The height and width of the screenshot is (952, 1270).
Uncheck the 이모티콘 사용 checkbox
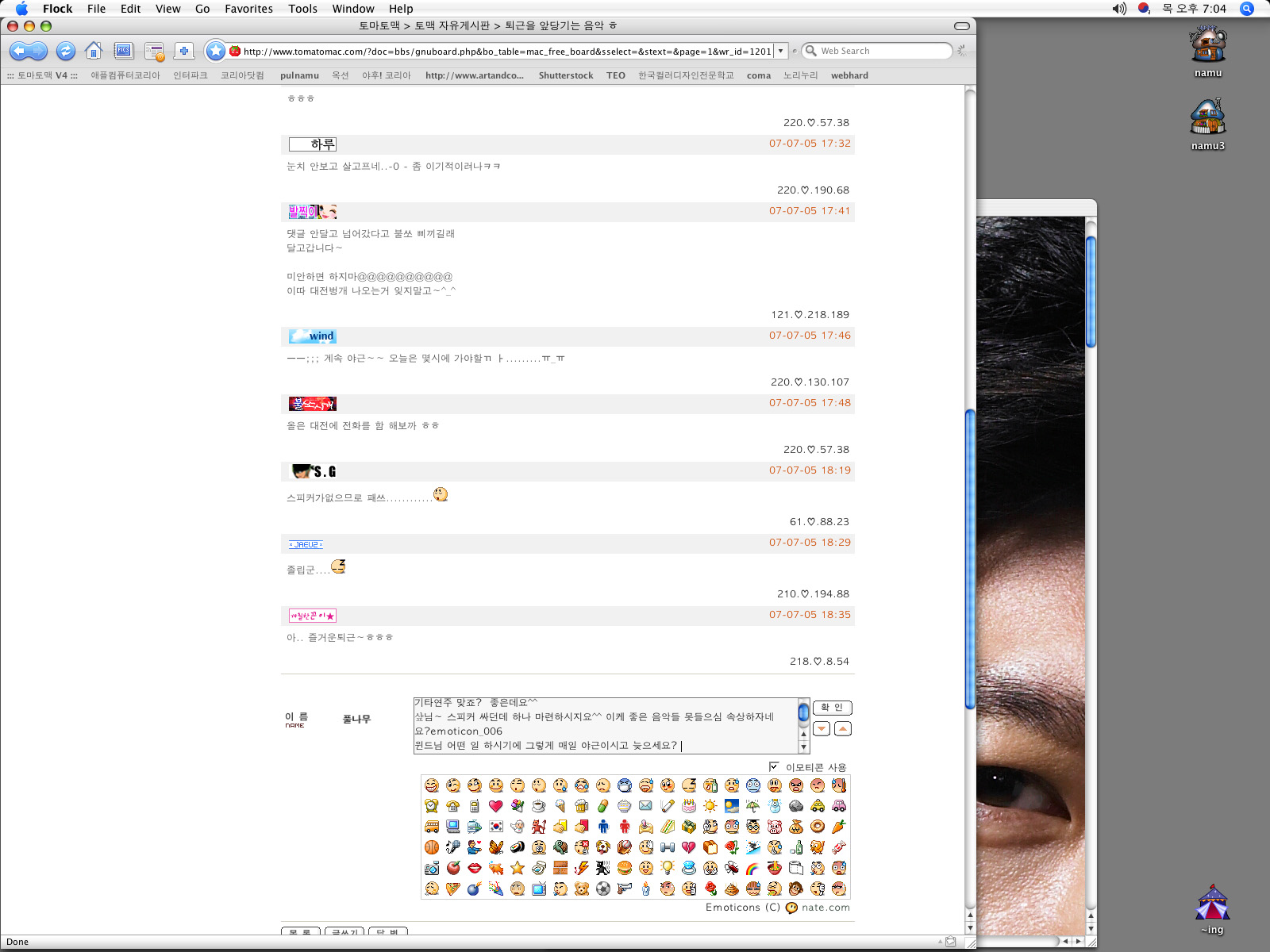(x=774, y=766)
